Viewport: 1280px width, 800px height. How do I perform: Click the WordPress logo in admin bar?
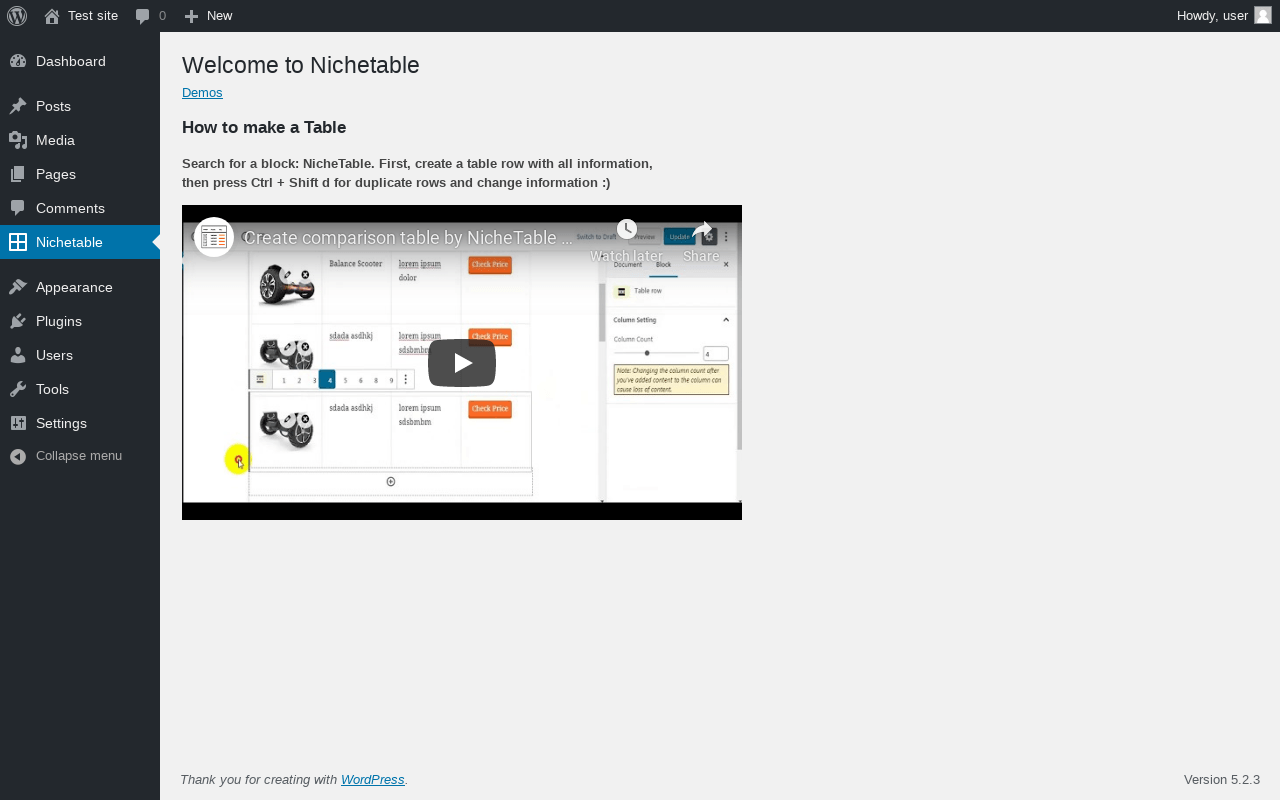tap(17, 16)
